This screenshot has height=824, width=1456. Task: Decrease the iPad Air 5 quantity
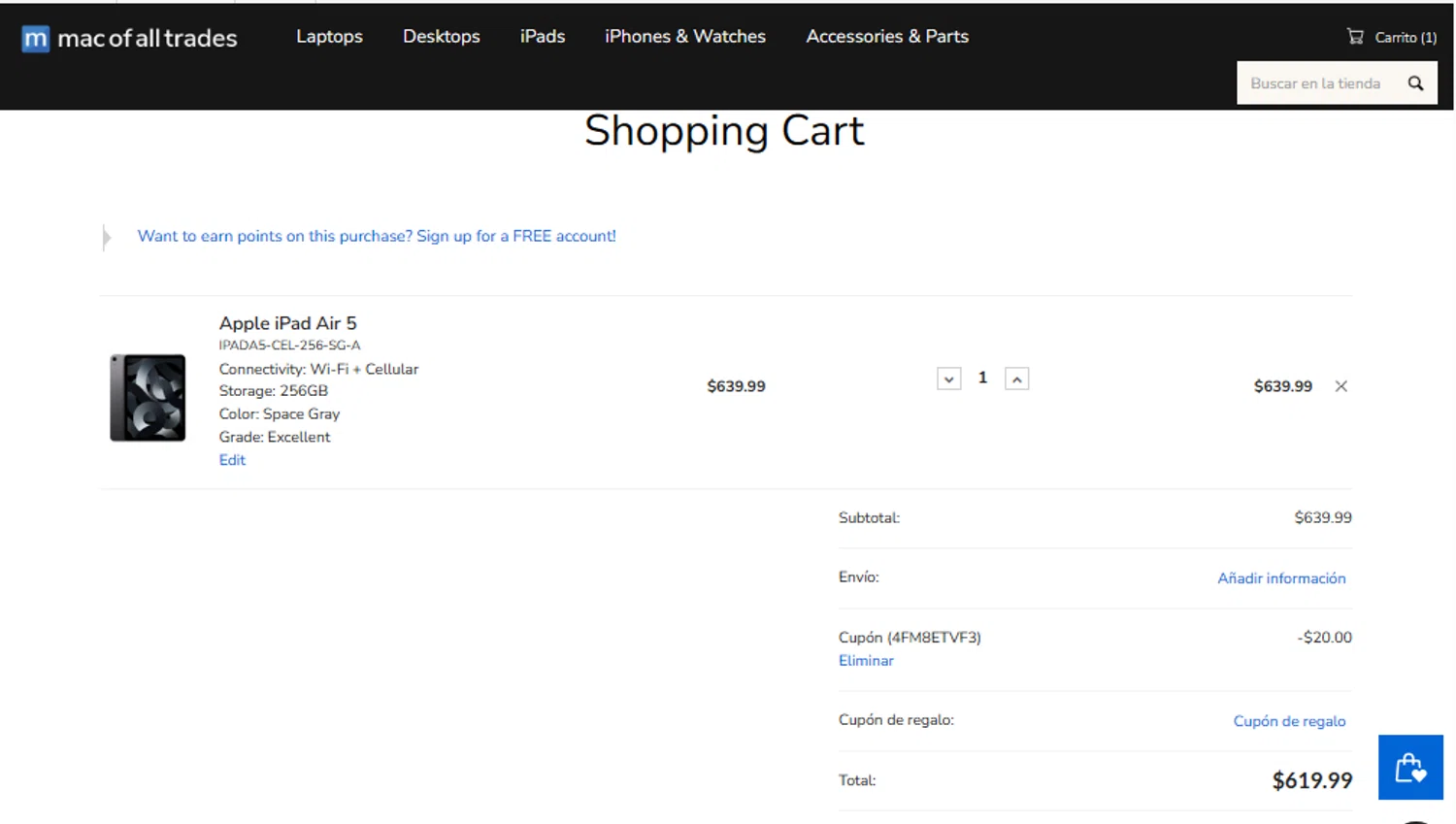(949, 379)
